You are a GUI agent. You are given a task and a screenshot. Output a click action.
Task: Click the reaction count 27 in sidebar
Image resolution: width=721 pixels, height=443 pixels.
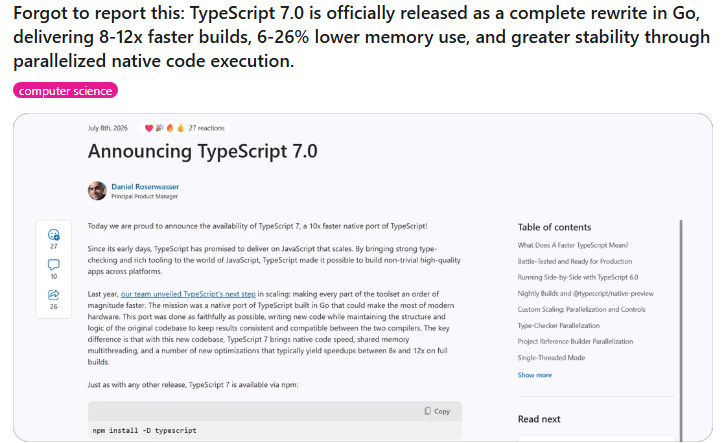pyautogui.click(x=54, y=247)
